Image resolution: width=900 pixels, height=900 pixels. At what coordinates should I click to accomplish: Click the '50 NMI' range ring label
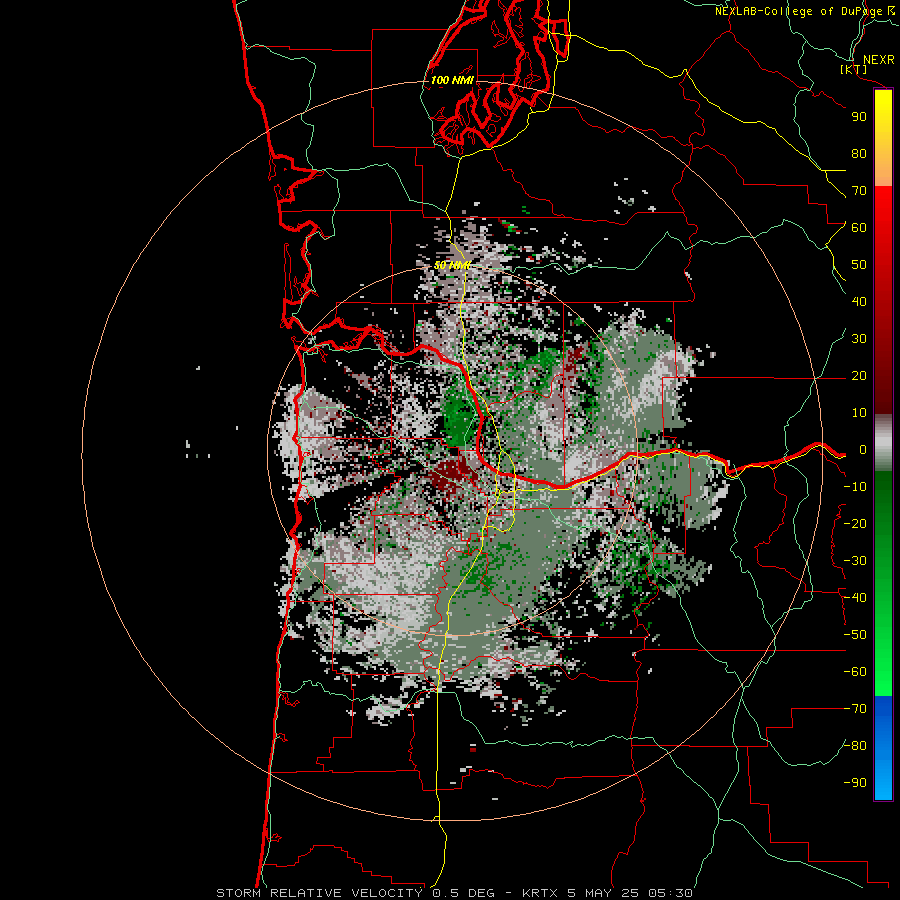click(452, 265)
